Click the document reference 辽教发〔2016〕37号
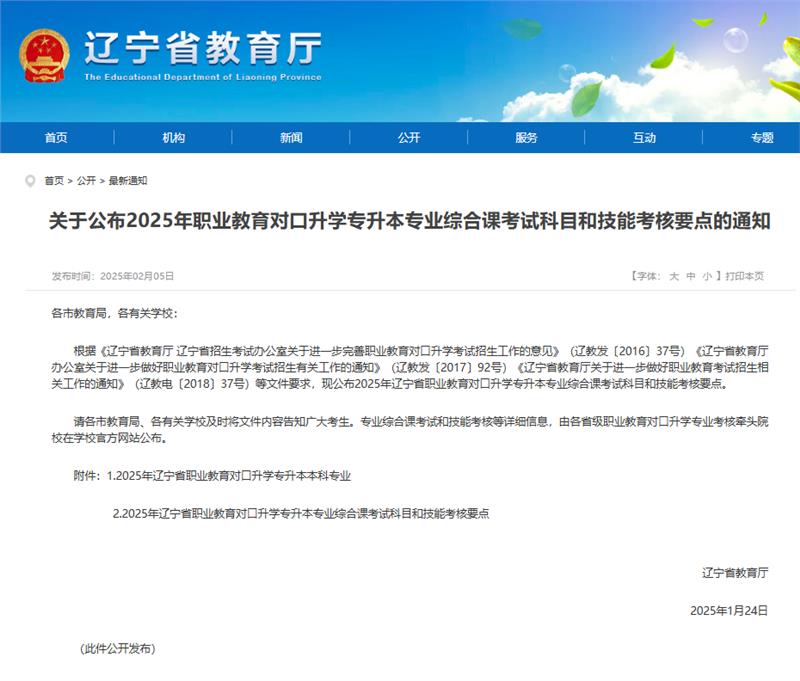The image size is (800, 681). [x=627, y=351]
